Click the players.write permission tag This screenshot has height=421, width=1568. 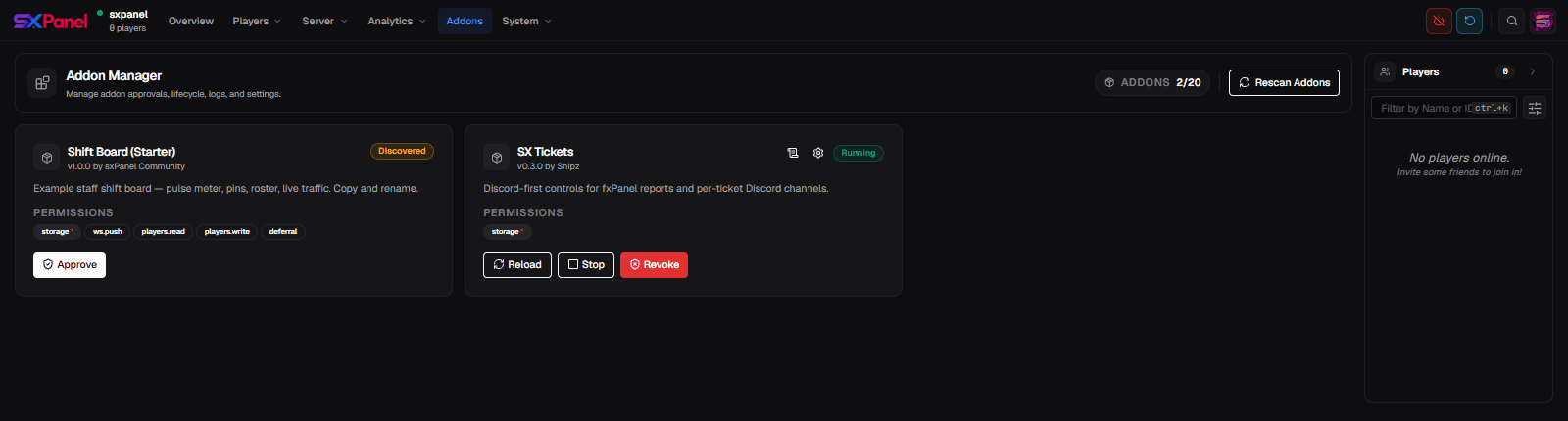click(x=227, y=232)
